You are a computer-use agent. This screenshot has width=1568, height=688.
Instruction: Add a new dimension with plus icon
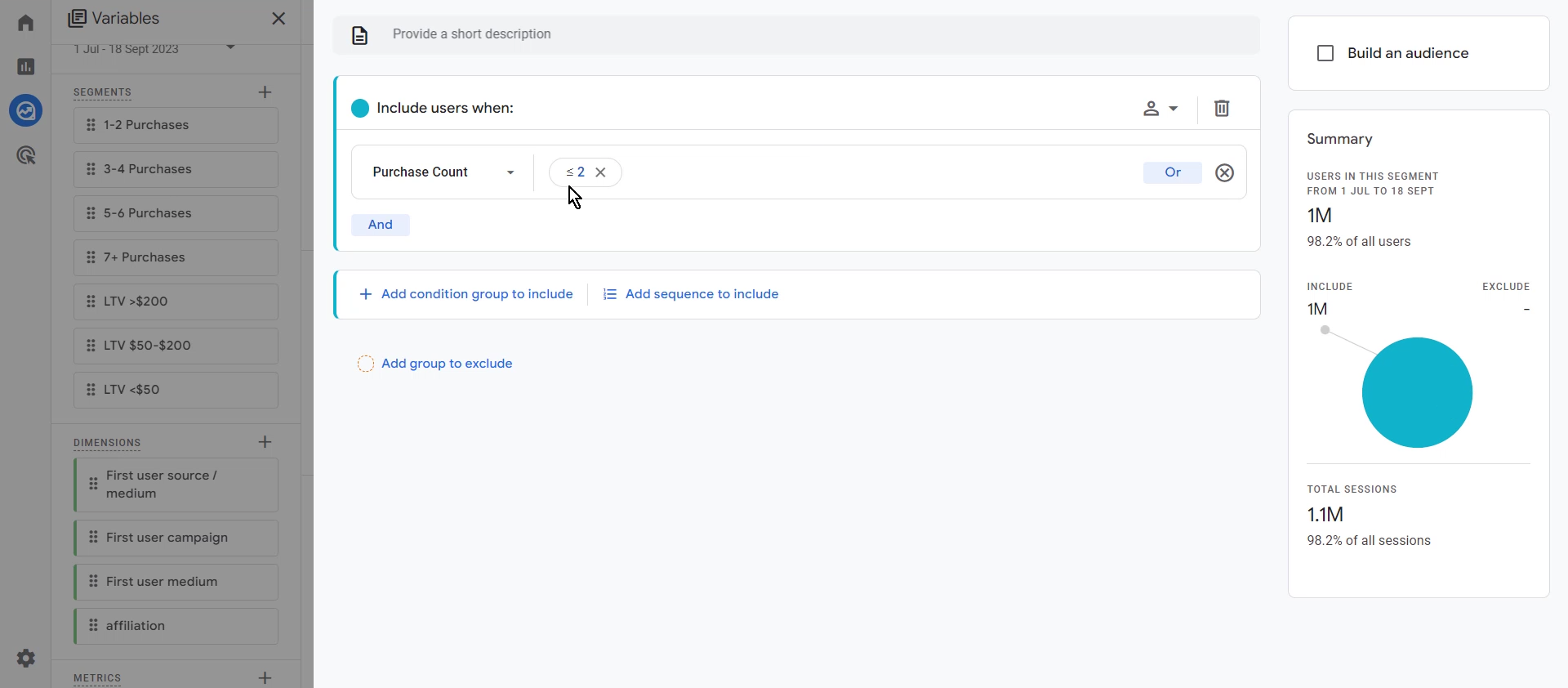point(265,442)
